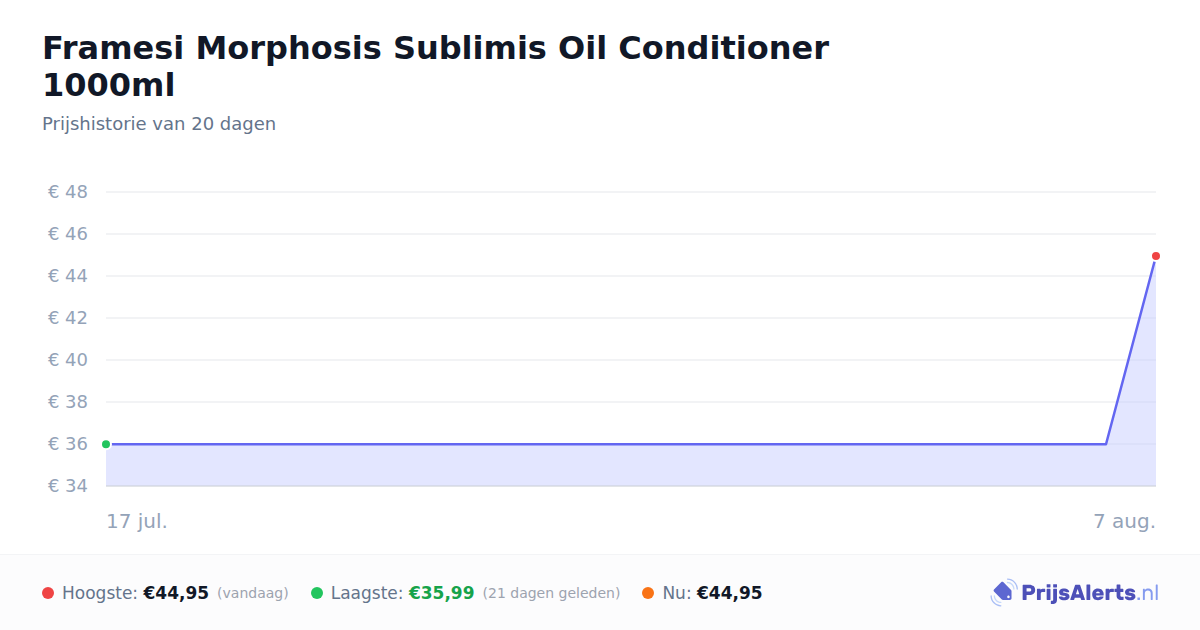Click the Nu €44,95 current price
This screenshot has width=1200, height=630.
point(729,593)
